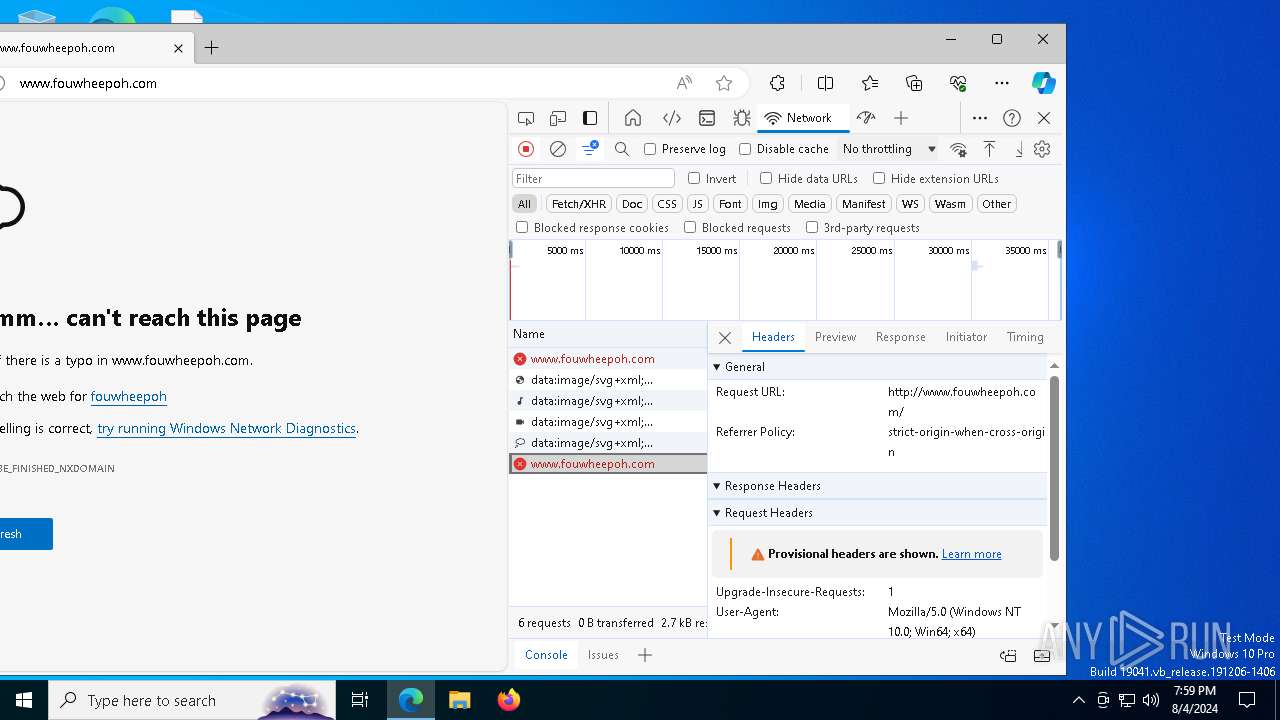Tick the Invert filter checkbox
This screenshot has width=1280, height=720.
pos(694,178)
